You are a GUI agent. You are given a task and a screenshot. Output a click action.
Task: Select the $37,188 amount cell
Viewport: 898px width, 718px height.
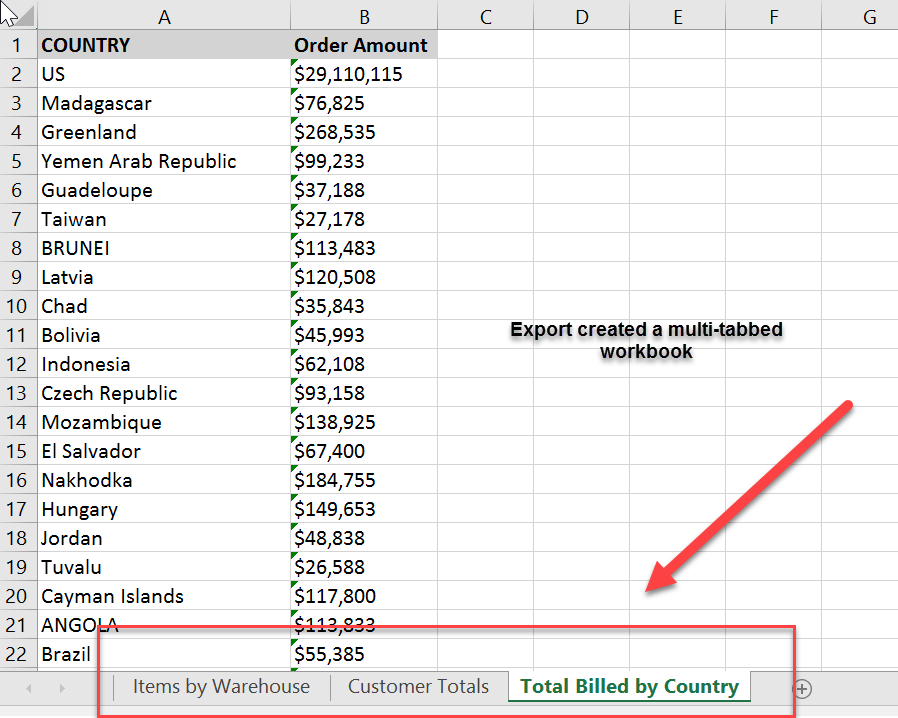[x=364, y=190]
